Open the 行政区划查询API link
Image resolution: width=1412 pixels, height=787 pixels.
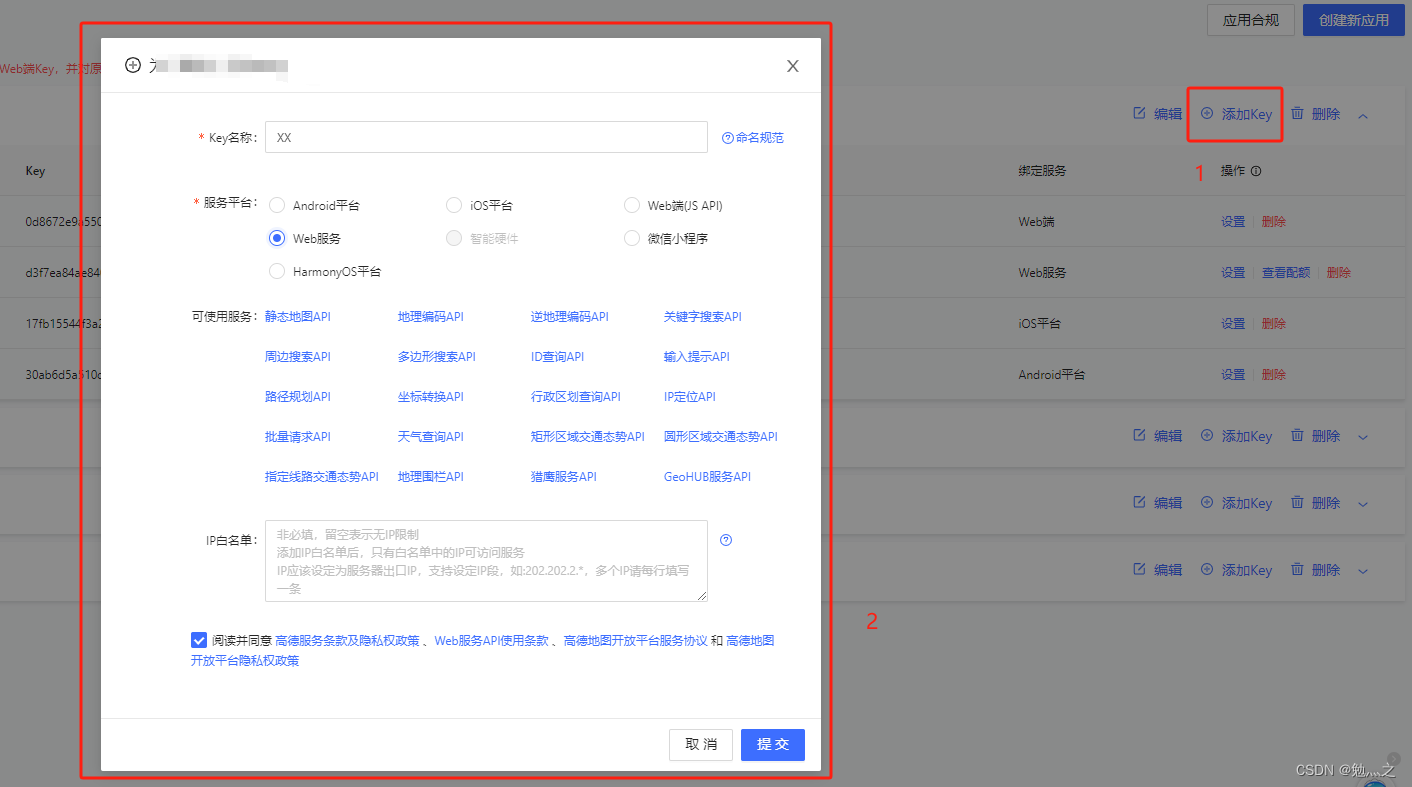click(x=576, y=396)
